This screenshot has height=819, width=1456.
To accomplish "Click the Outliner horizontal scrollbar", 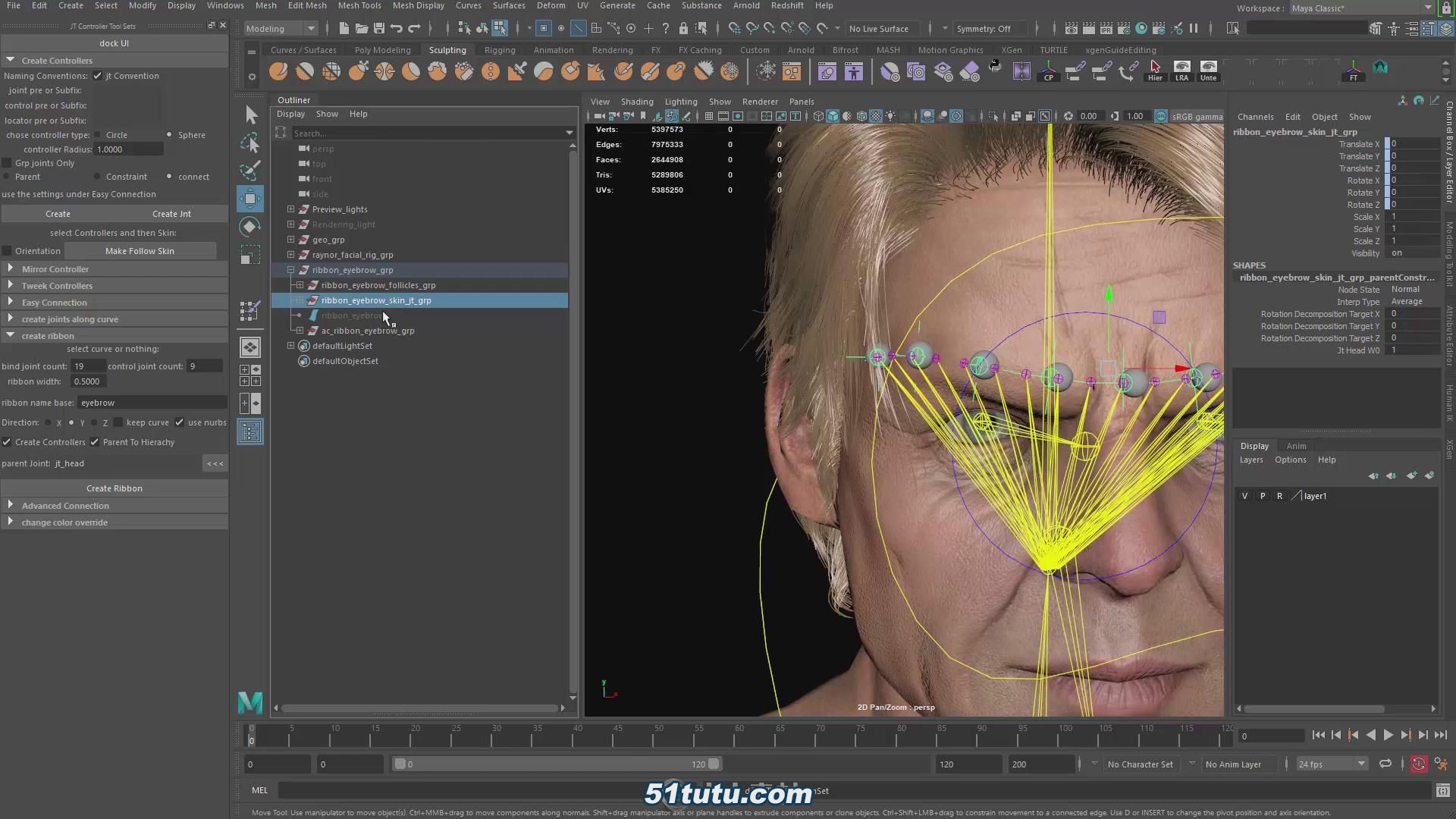I will tap(420, 708).
